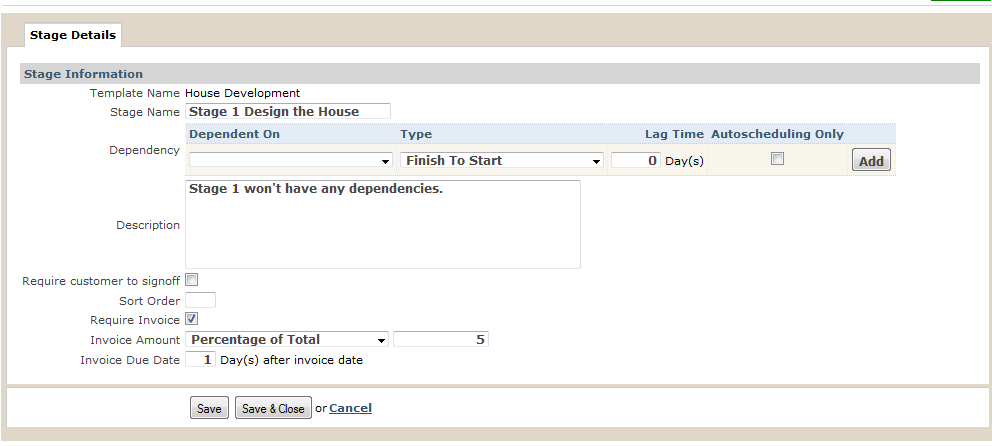This screenshot has height=446, width=992.
Task: Open the Dependent On dropdown
Action: click(x=291, y=161)
